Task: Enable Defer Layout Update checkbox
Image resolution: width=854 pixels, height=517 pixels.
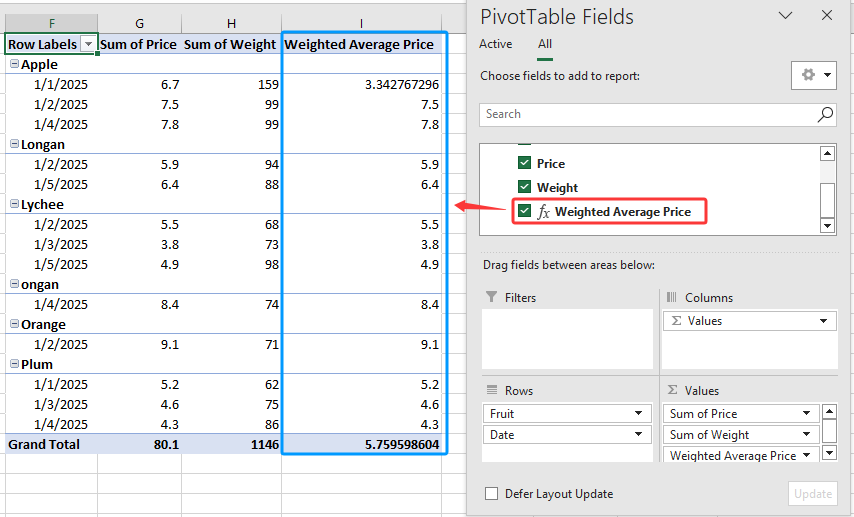Action: pyautogui.click(x=491, y=494)
